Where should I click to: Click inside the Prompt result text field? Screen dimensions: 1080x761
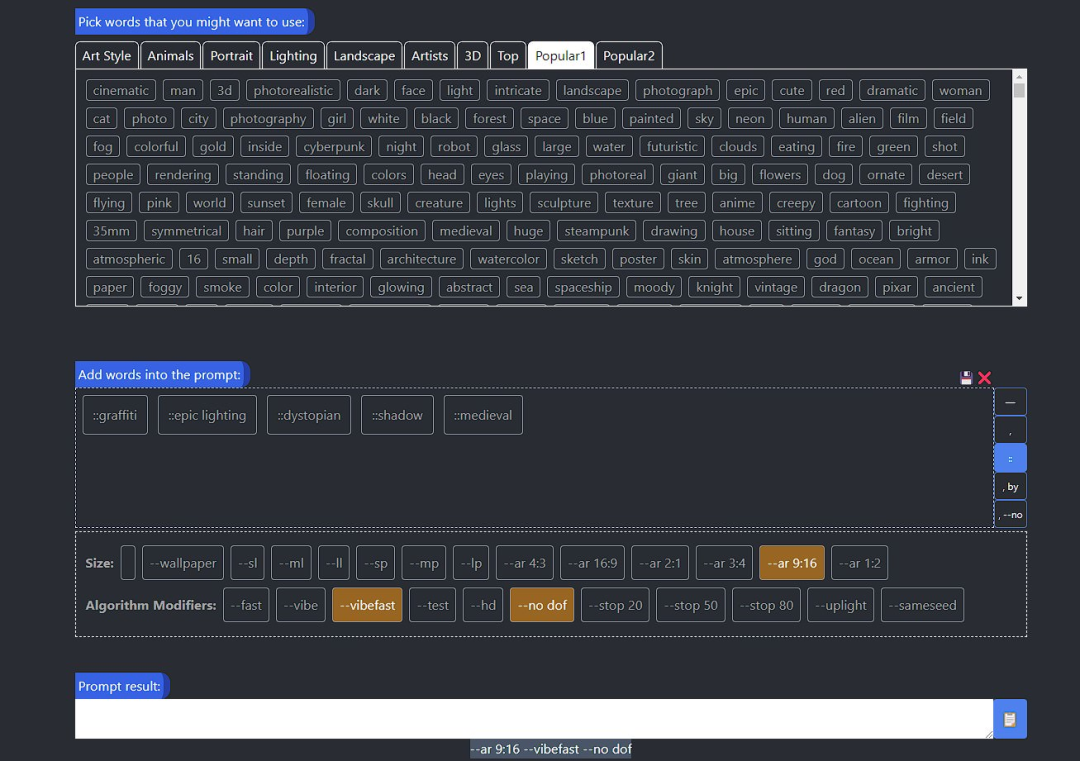[x=533, y=719]
